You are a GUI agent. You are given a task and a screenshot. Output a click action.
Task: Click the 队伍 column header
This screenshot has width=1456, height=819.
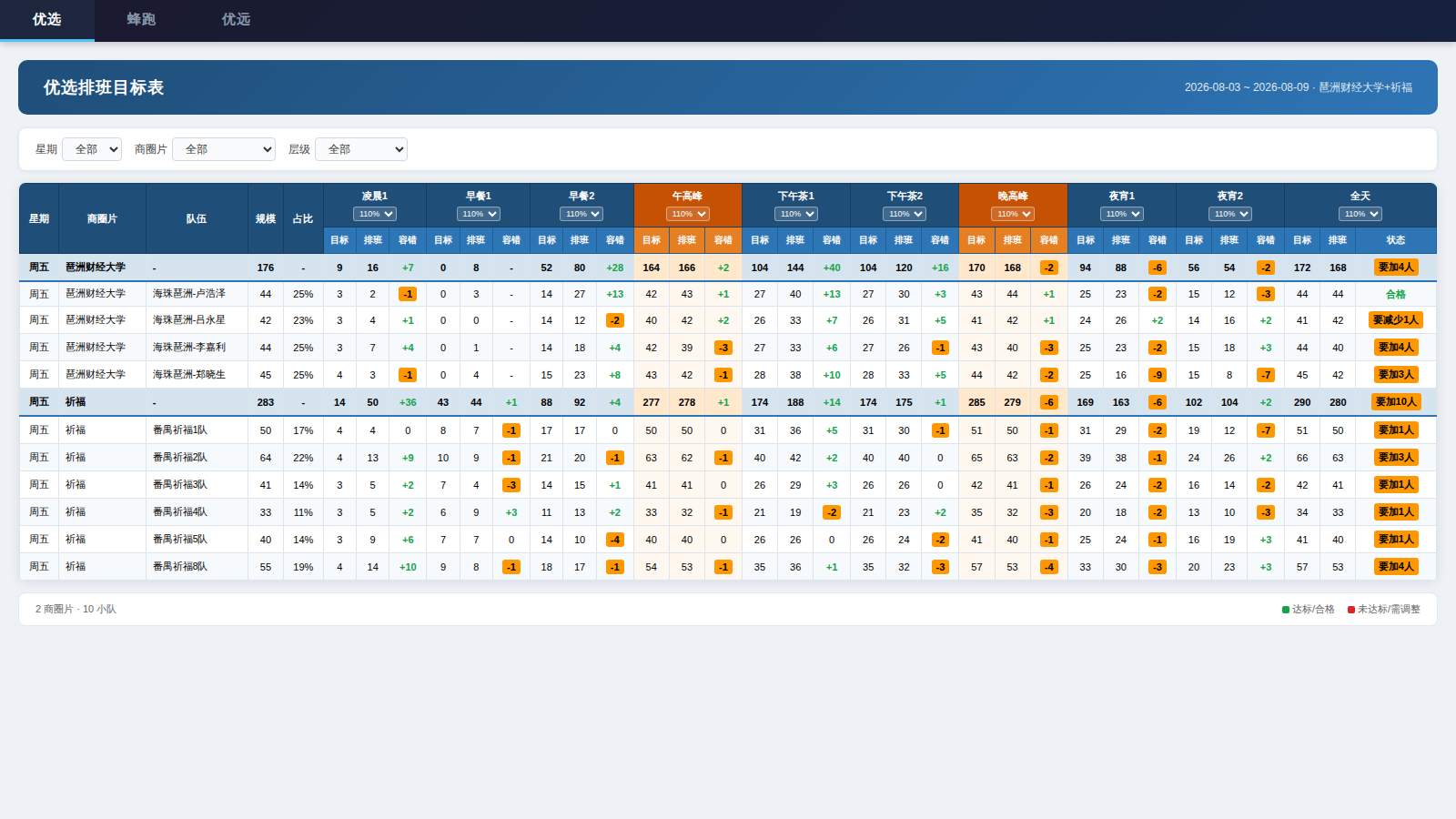pos(197,218)
